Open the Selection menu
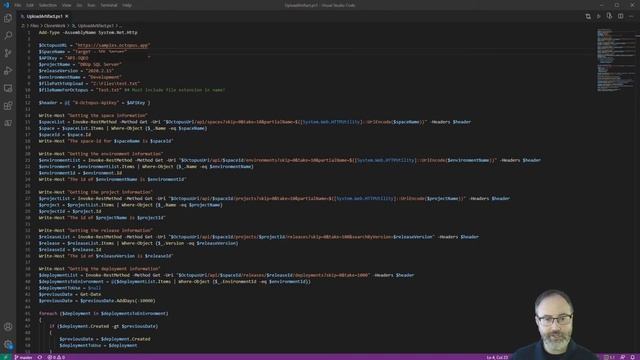 (x=48, y=5)
